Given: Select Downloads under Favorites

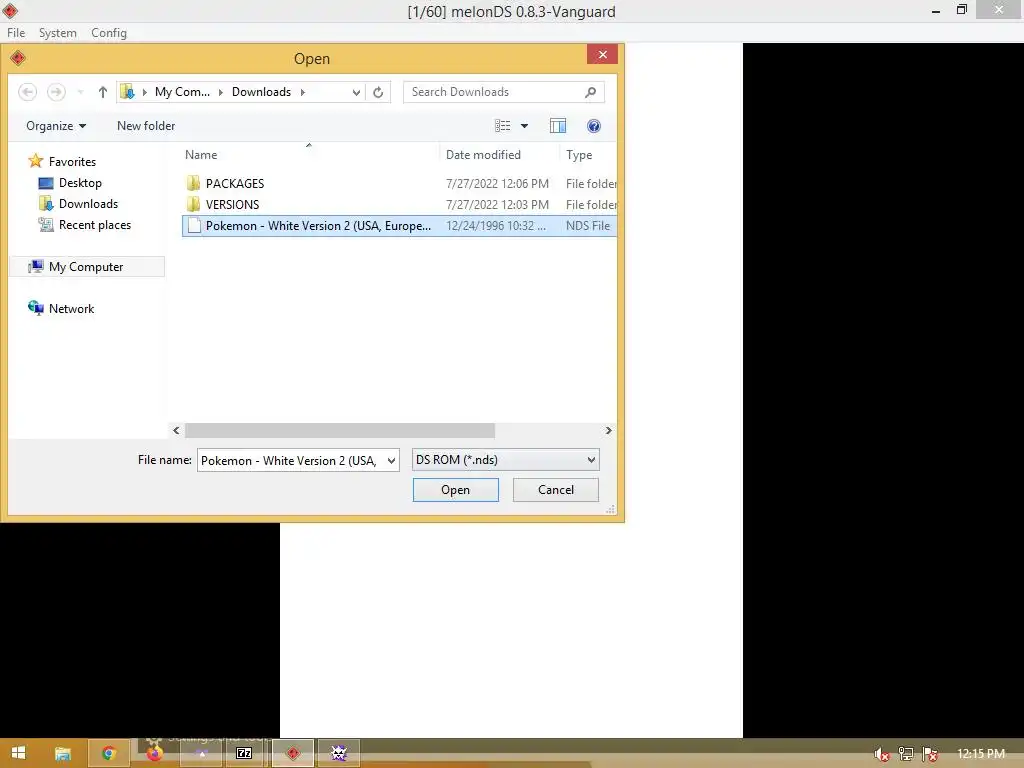Looking at the screenshot, I should pos(78,204).
